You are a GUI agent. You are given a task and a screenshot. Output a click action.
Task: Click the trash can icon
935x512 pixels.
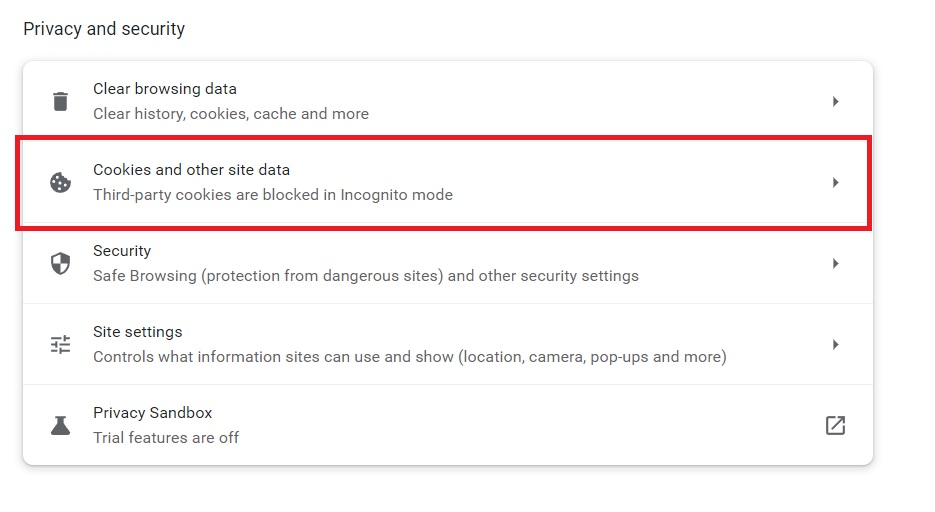60,101
